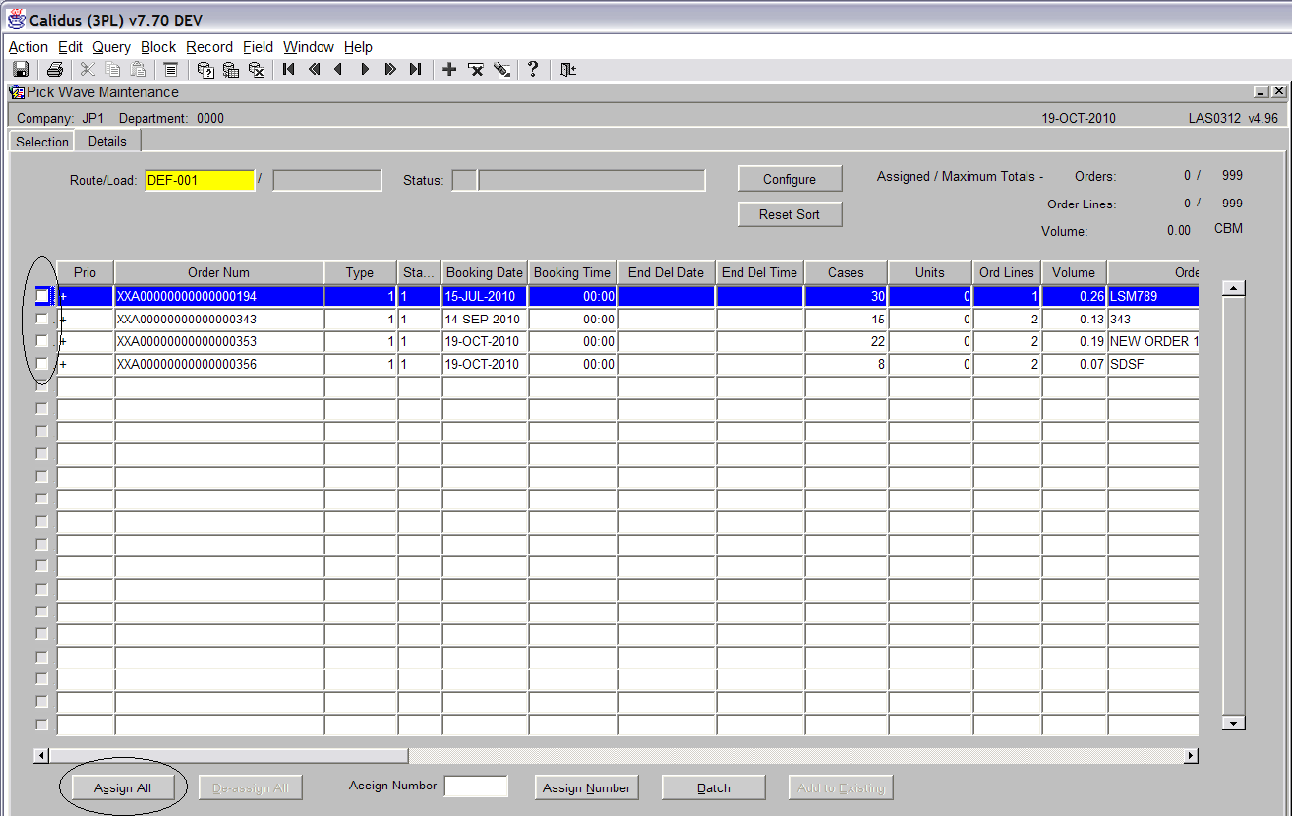1297x819 pixels.
Task: Click the Print icon
Action: 55,69
